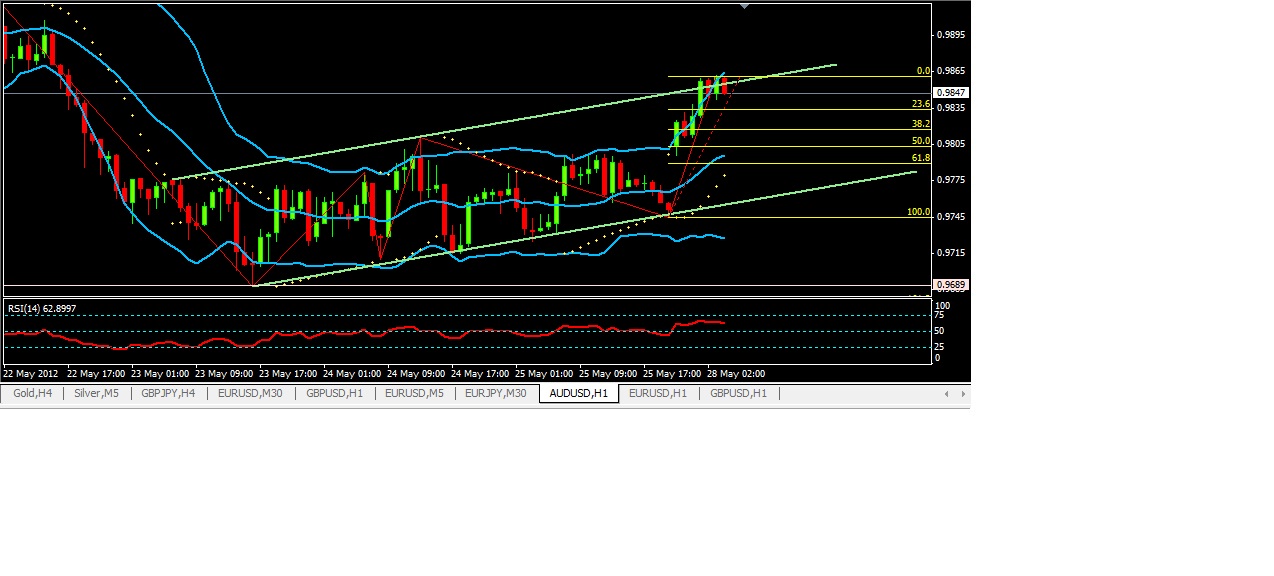Click the 22 May 17:00 time label
Viewport: 1274px width, 576px height.
(96, 373)
